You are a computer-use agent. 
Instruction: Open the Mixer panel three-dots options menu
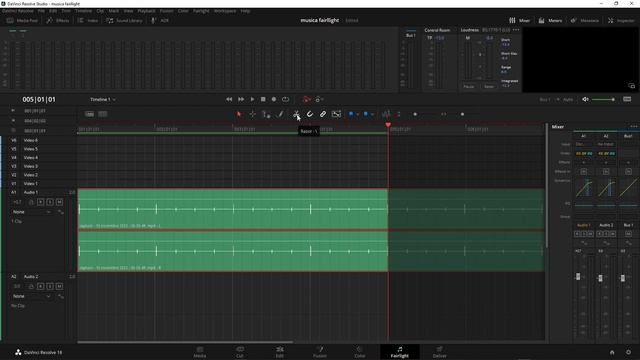tap(633, 127)
